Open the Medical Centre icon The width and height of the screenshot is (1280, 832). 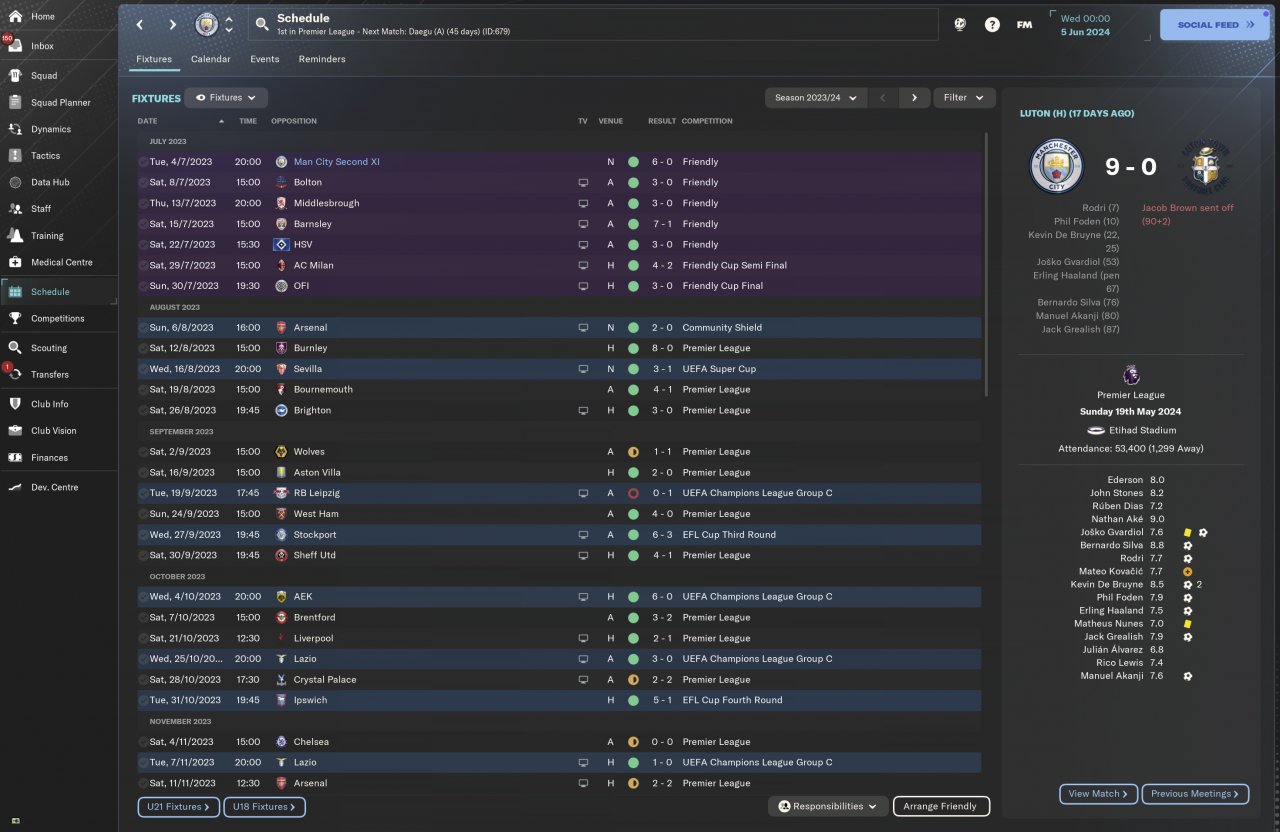pos(15,262)
